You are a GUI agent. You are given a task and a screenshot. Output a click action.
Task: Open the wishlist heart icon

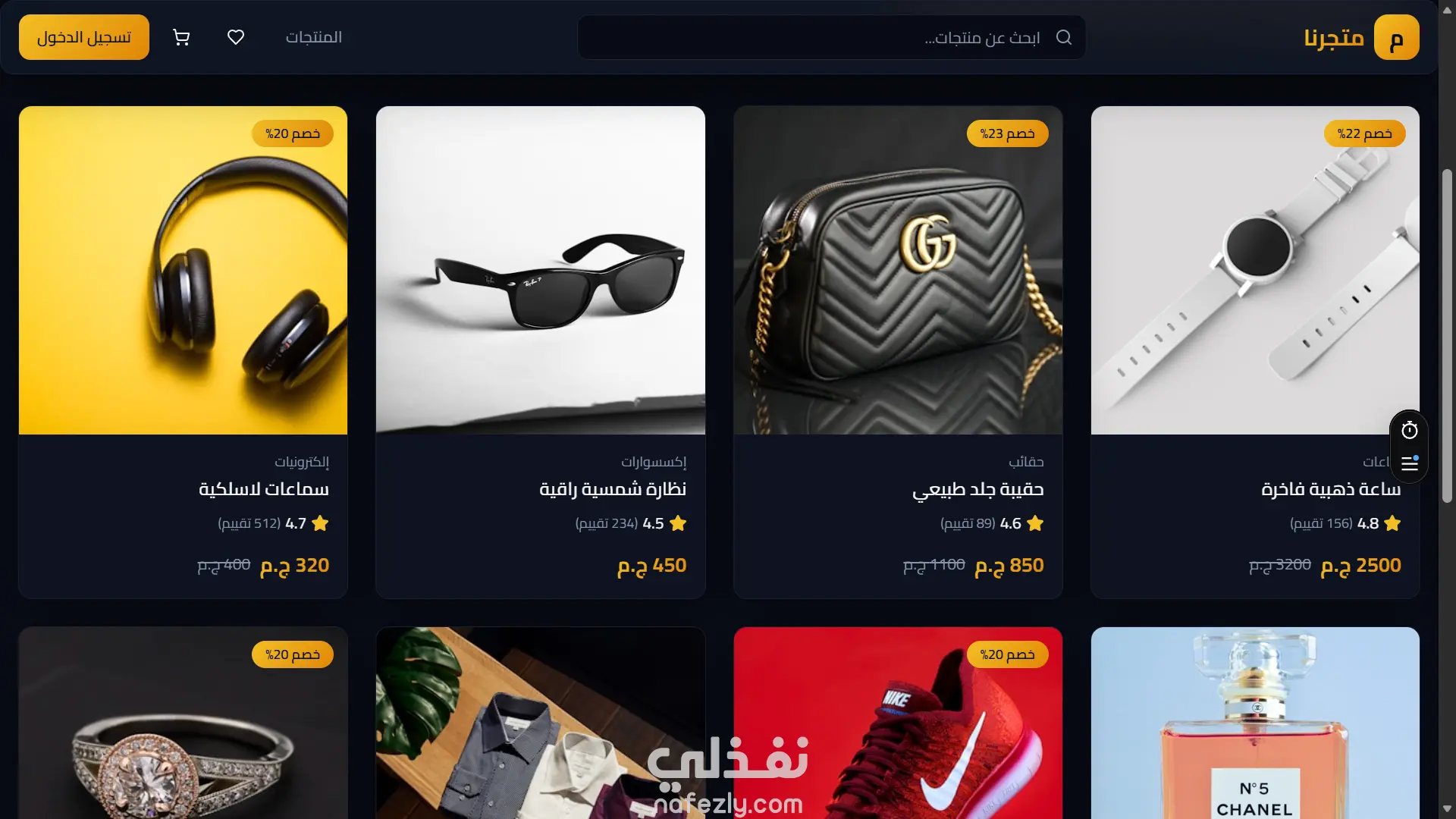236,37
